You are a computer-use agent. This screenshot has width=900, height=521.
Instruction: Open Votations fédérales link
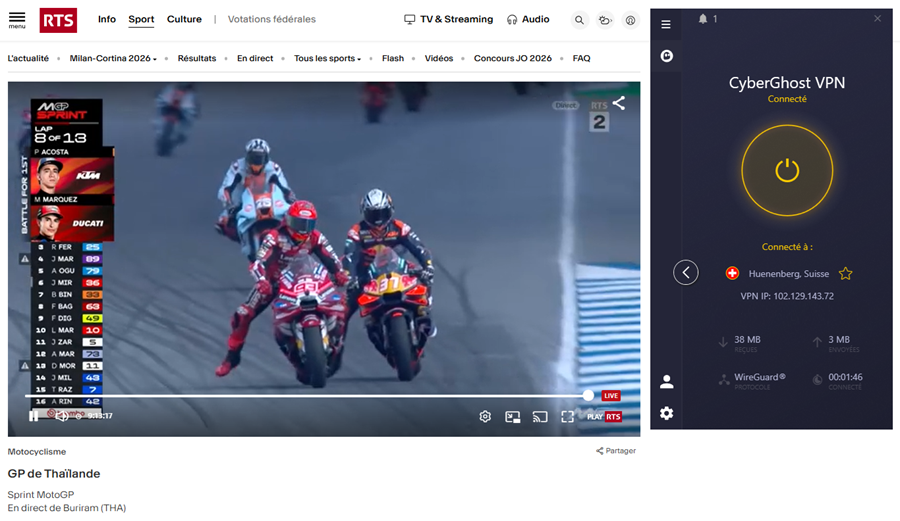271,20
